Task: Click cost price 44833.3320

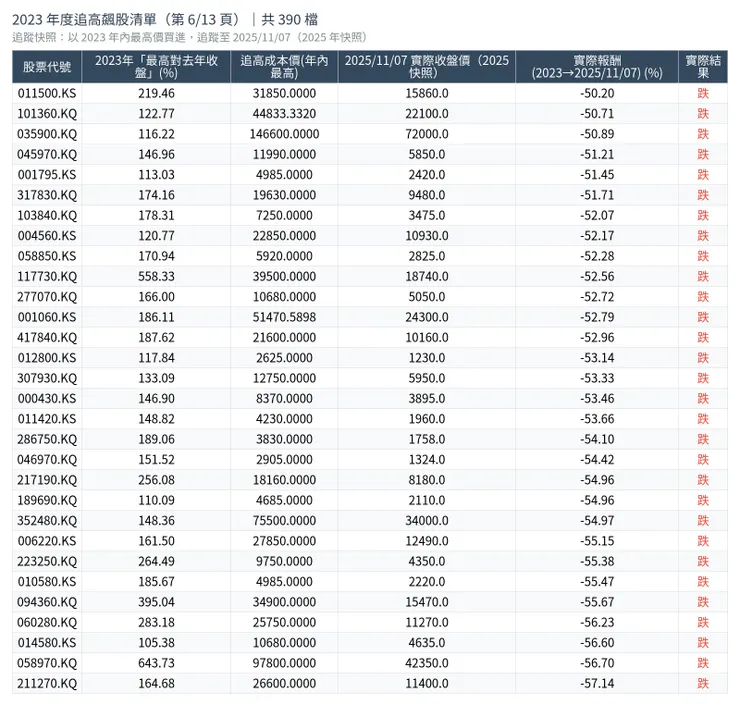Action: click(284, 114)
